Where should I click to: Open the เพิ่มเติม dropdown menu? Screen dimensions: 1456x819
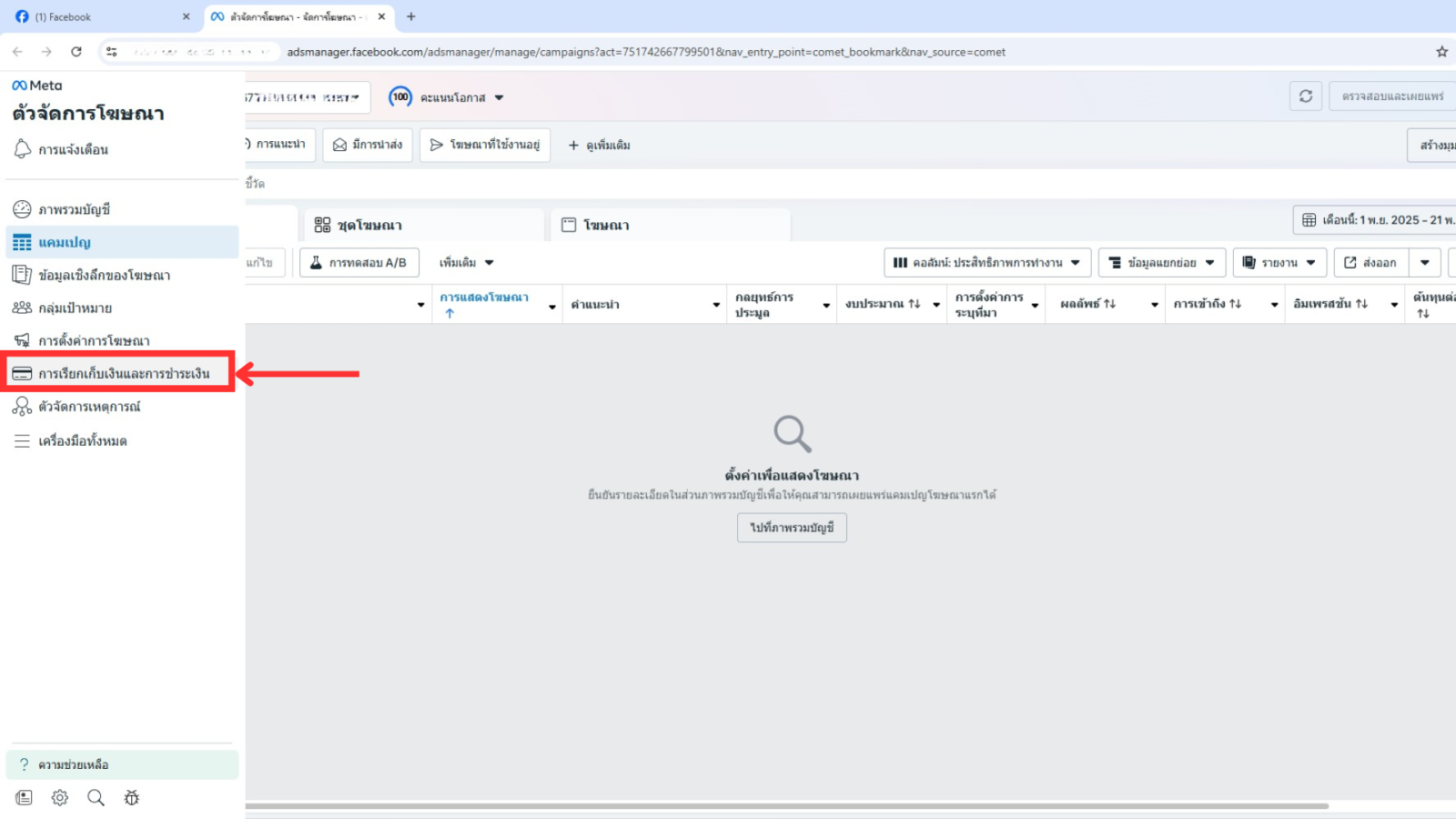466,263
